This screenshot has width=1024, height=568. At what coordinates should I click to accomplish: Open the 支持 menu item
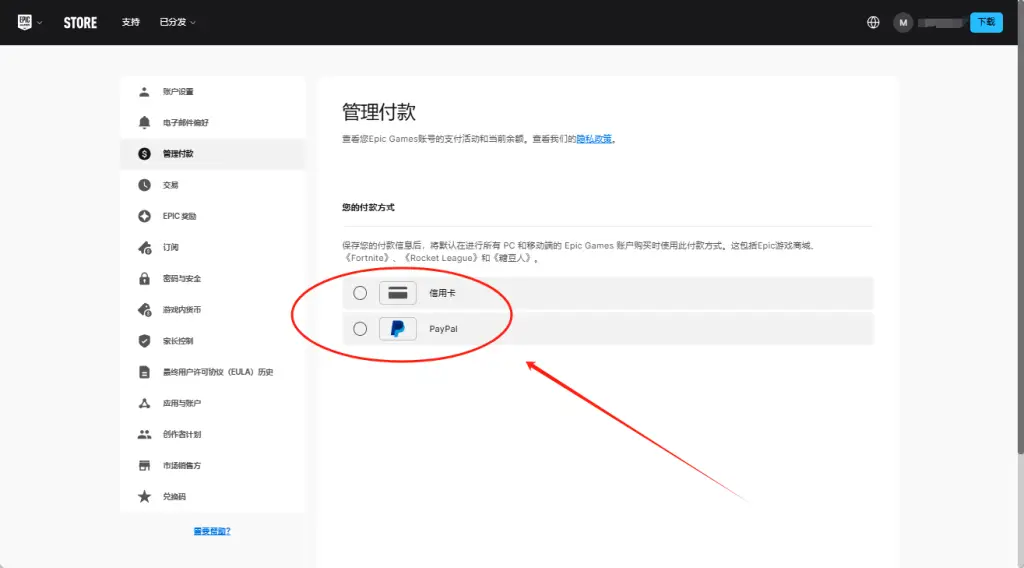pos(131,22)
